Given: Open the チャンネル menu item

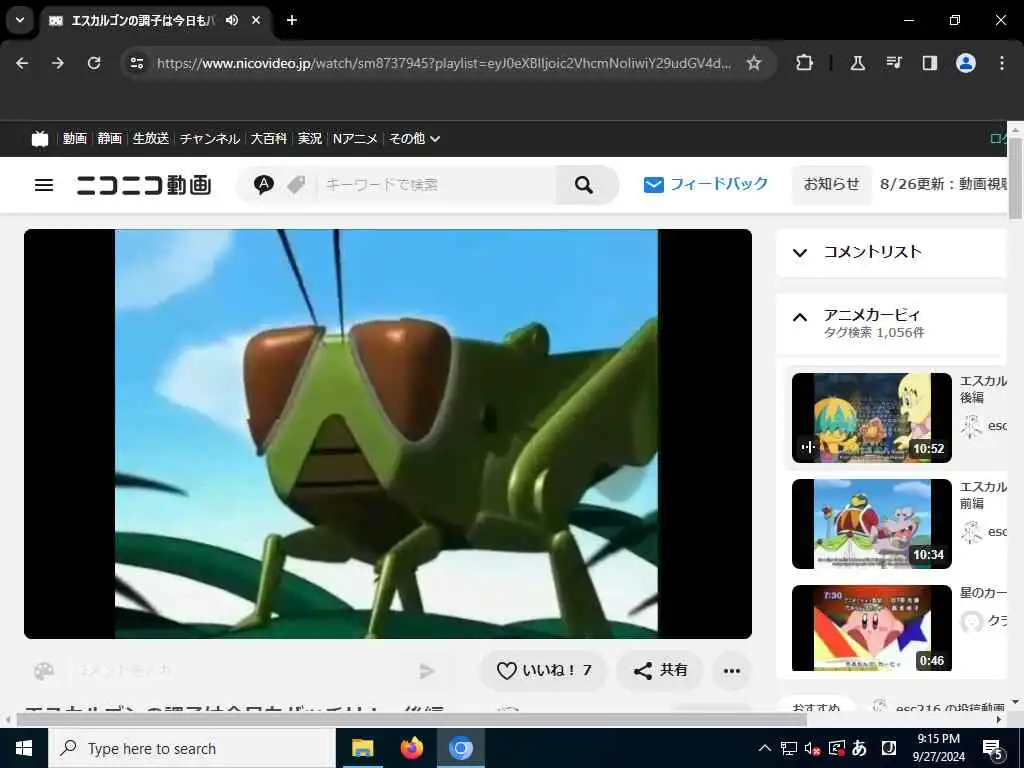Looking at the screenshot, I should click(210, 138).
